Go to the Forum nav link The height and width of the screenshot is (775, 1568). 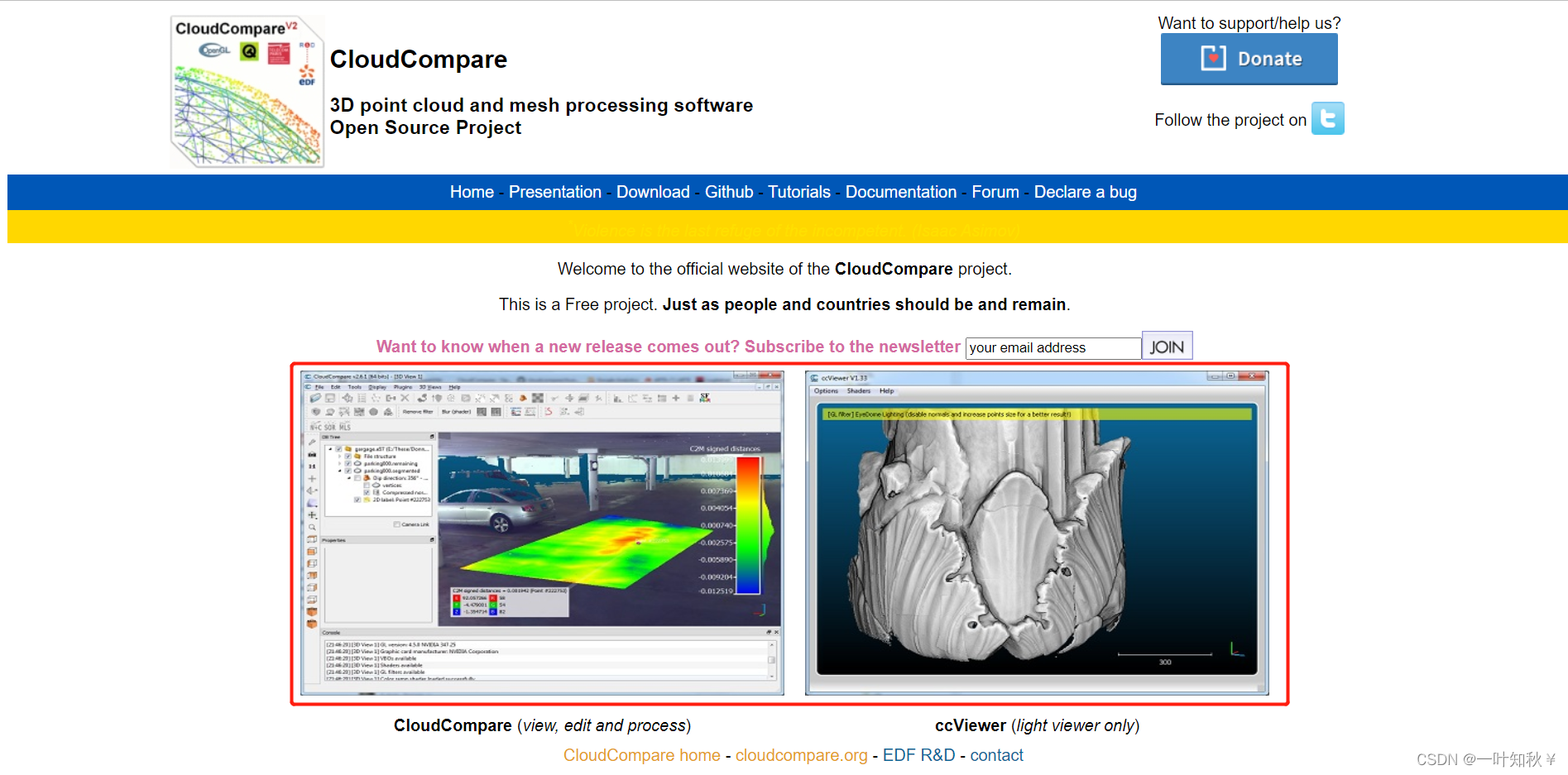pyautogui.click(x=995, y=192)
